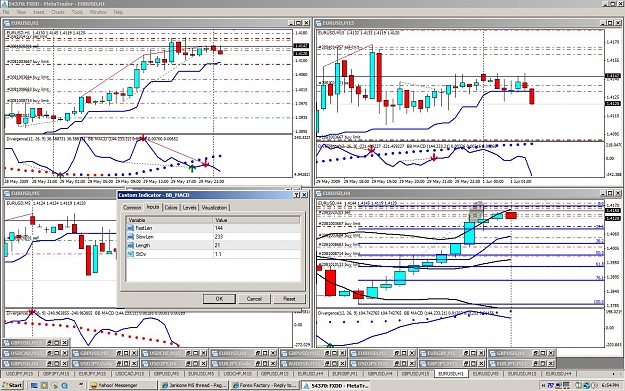Select the SlowLen value 233 cell

click(256, 237)
